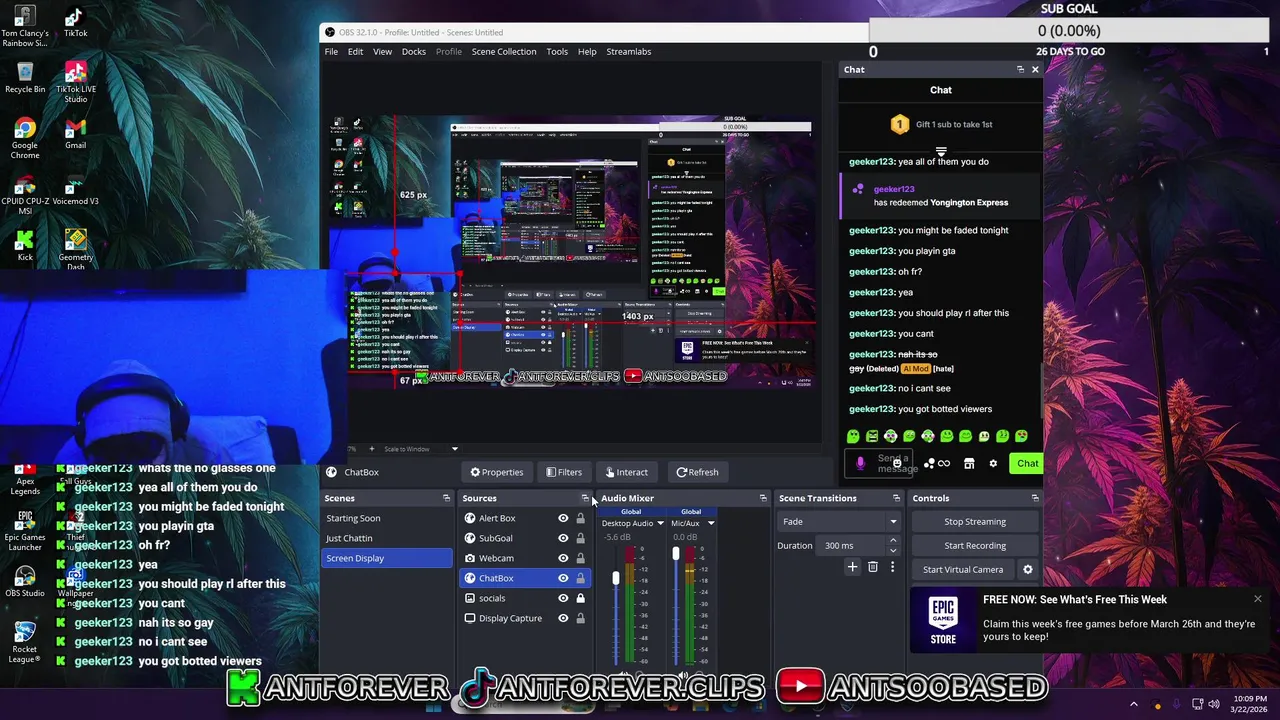This screenshot has height=720, width=1280.
Task: Open Virtual Camera settings gear
Action: point(1027,570)
